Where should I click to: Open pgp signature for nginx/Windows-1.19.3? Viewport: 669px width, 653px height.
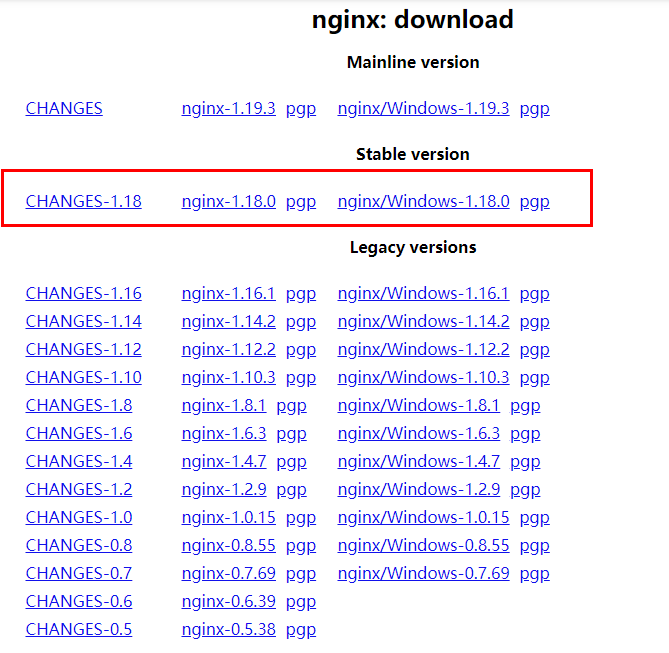535,110
